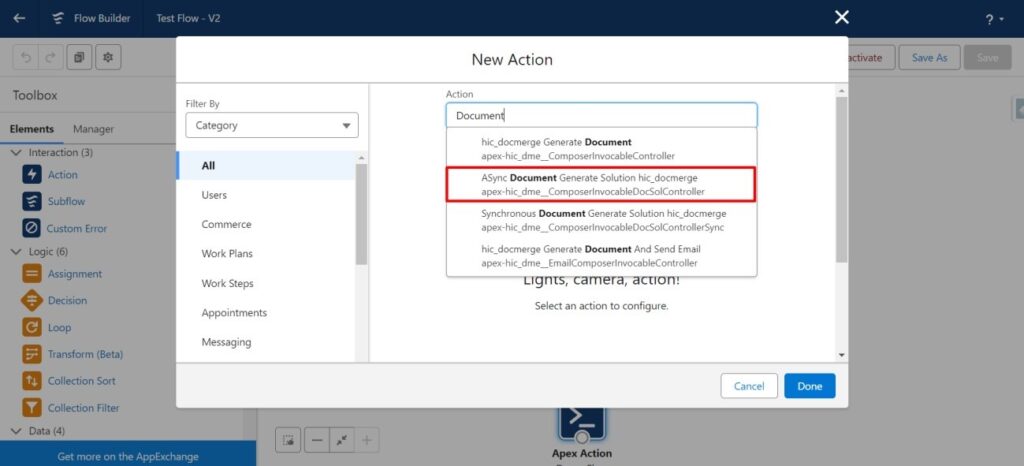Screen dimensions: 1024x466
Task: Click the Save As button
Action: (929, 57)
